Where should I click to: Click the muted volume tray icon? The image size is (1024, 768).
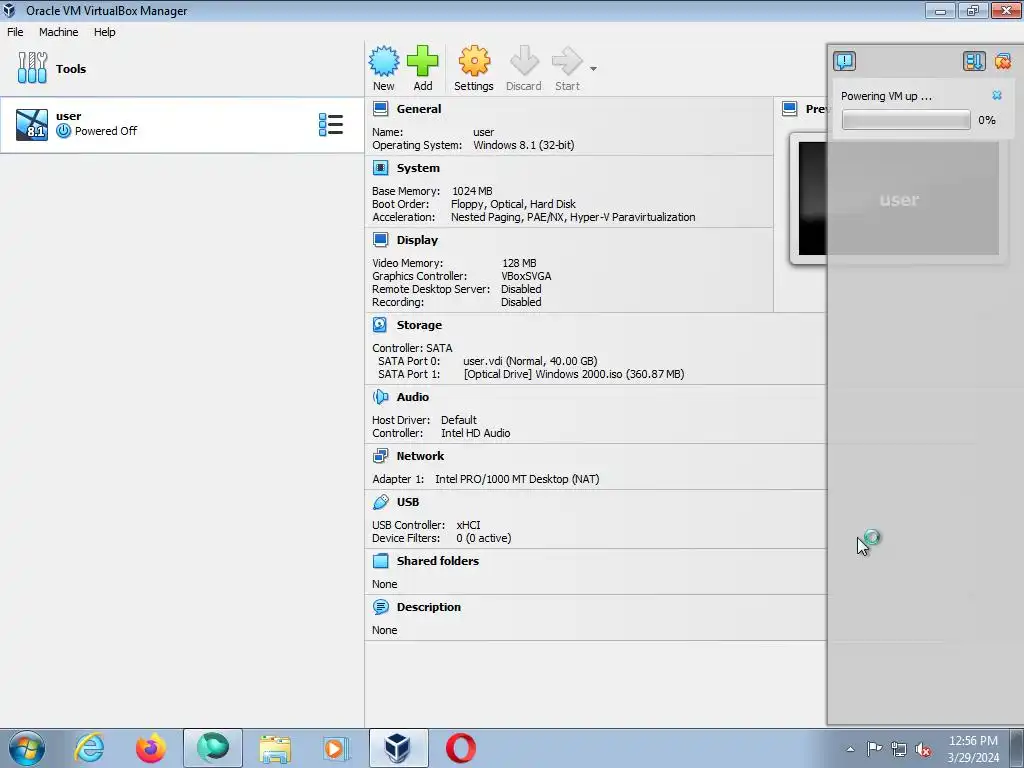point(923,749)
